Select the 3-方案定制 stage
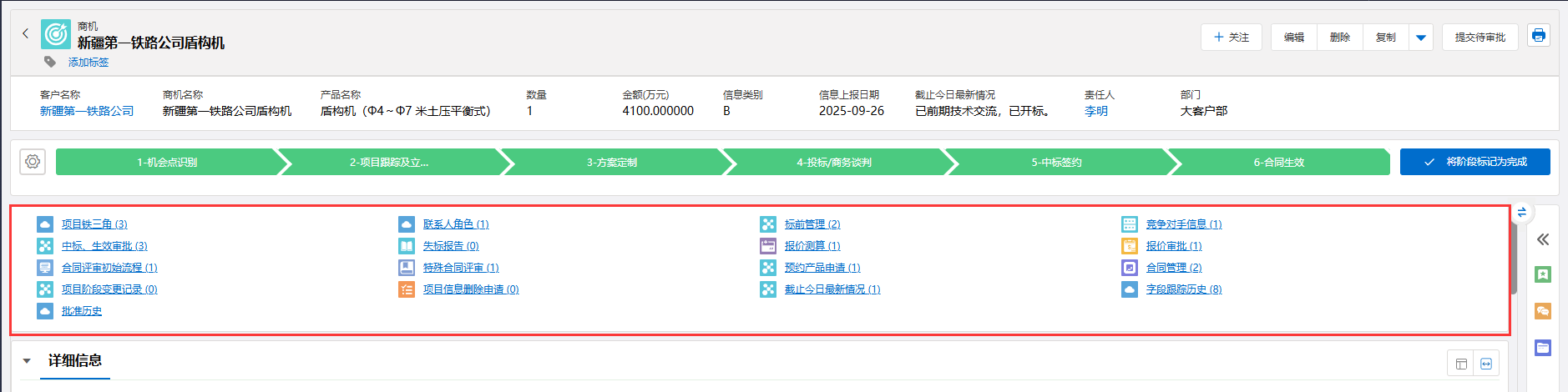Screen dimensions: 1568x392 611,163
